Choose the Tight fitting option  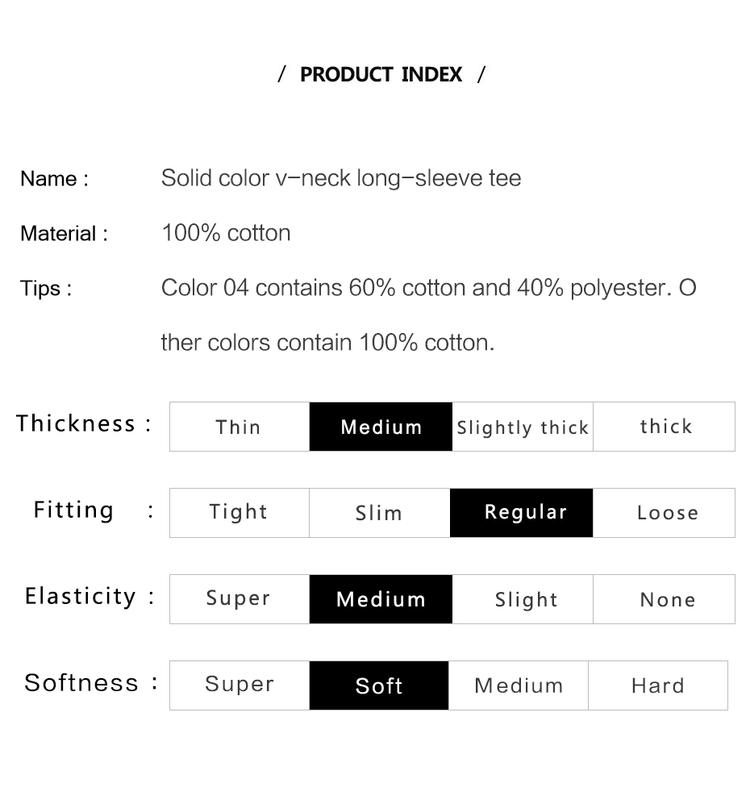[239, 513]
